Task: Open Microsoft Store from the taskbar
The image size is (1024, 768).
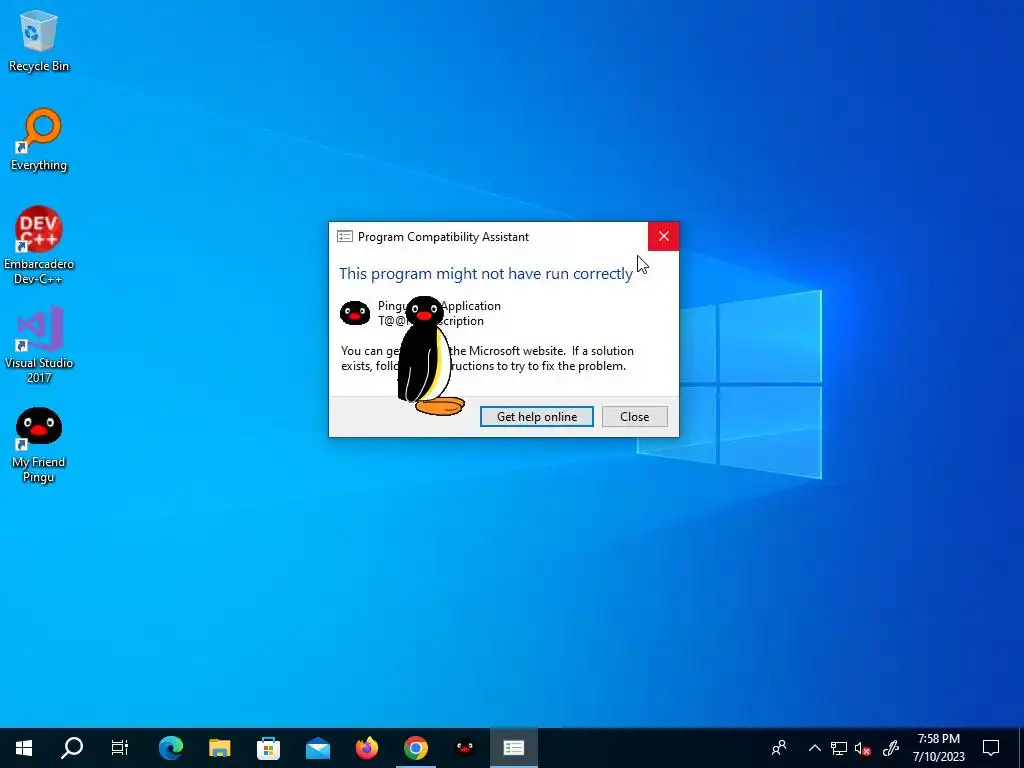Action: tap(268, 748)
